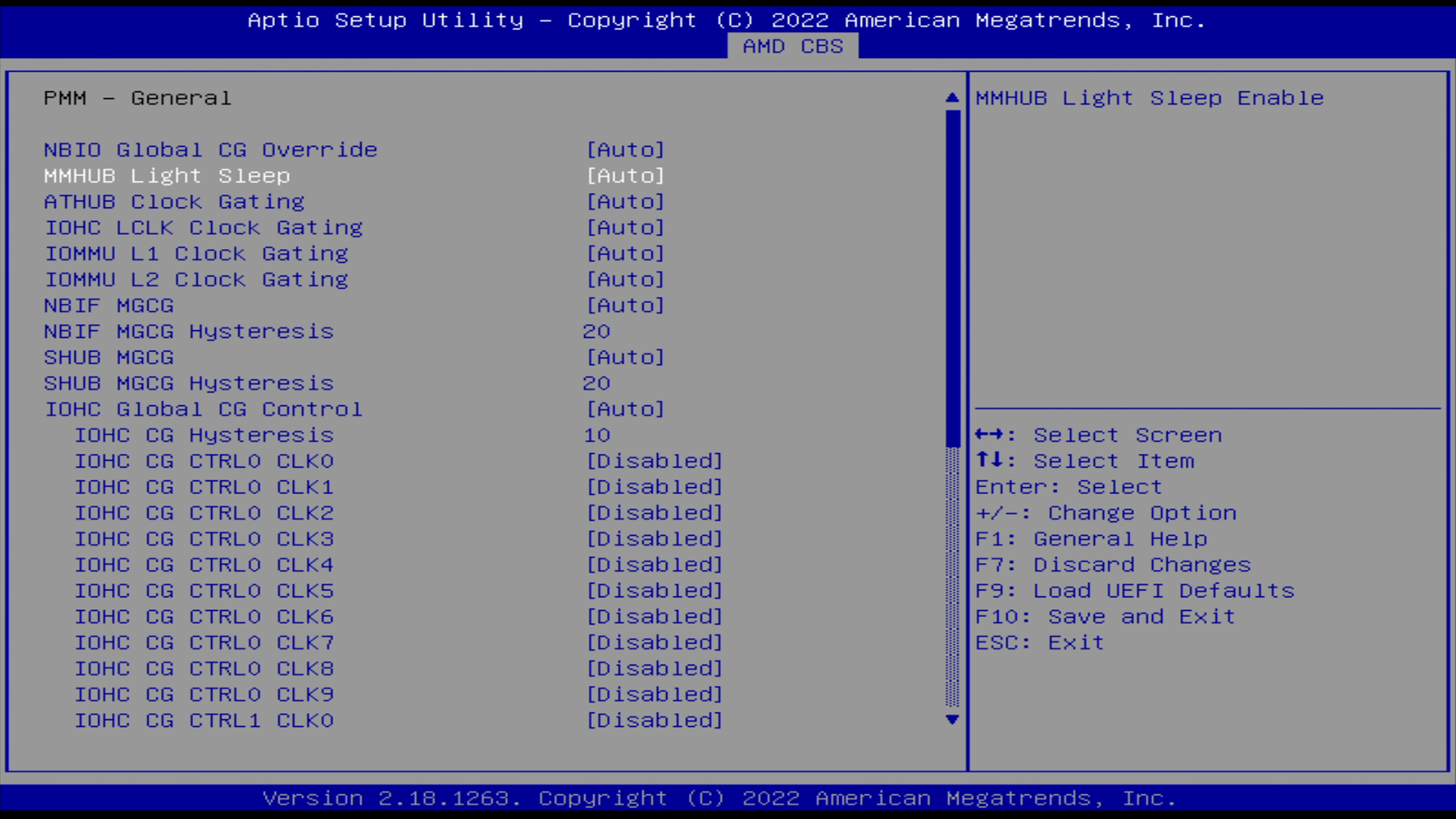The image size is (1456, 819).
Task: Select the IOHC CG CTRL0 CLK1 label
Action: 204,487
